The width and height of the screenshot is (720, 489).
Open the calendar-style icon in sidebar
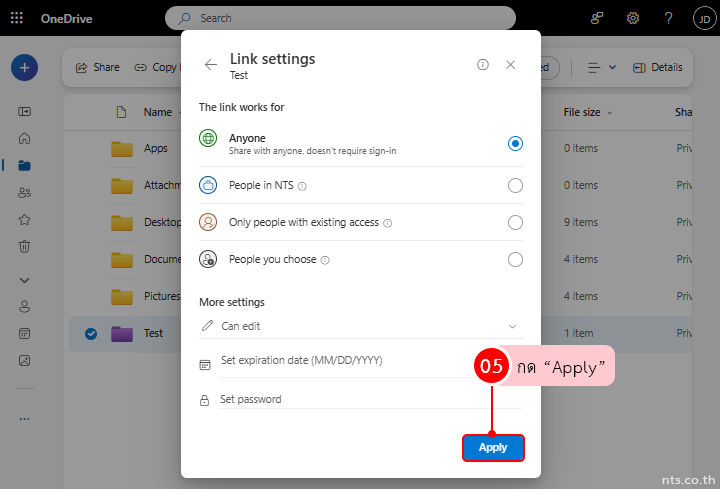coord(24,333)
